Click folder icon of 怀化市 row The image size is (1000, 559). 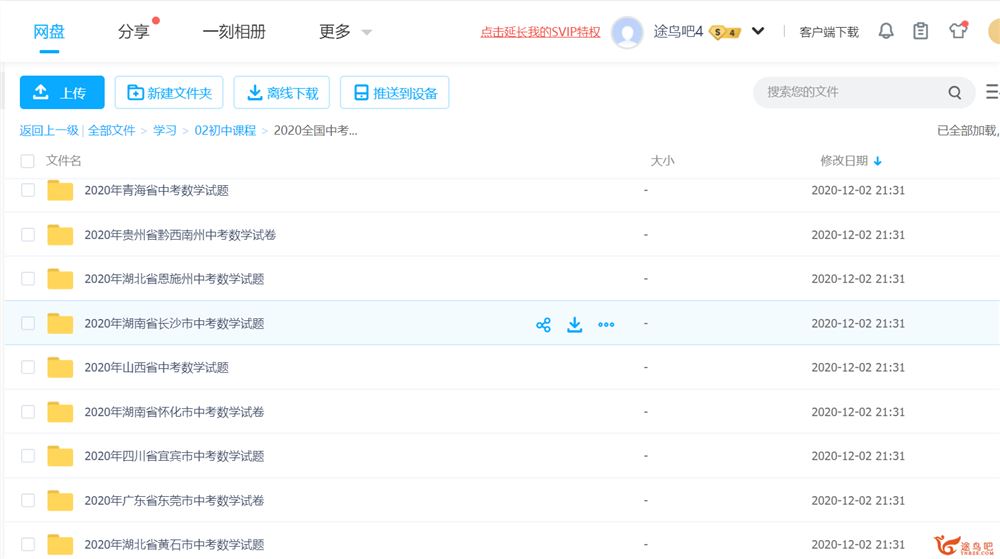(60, 412)
